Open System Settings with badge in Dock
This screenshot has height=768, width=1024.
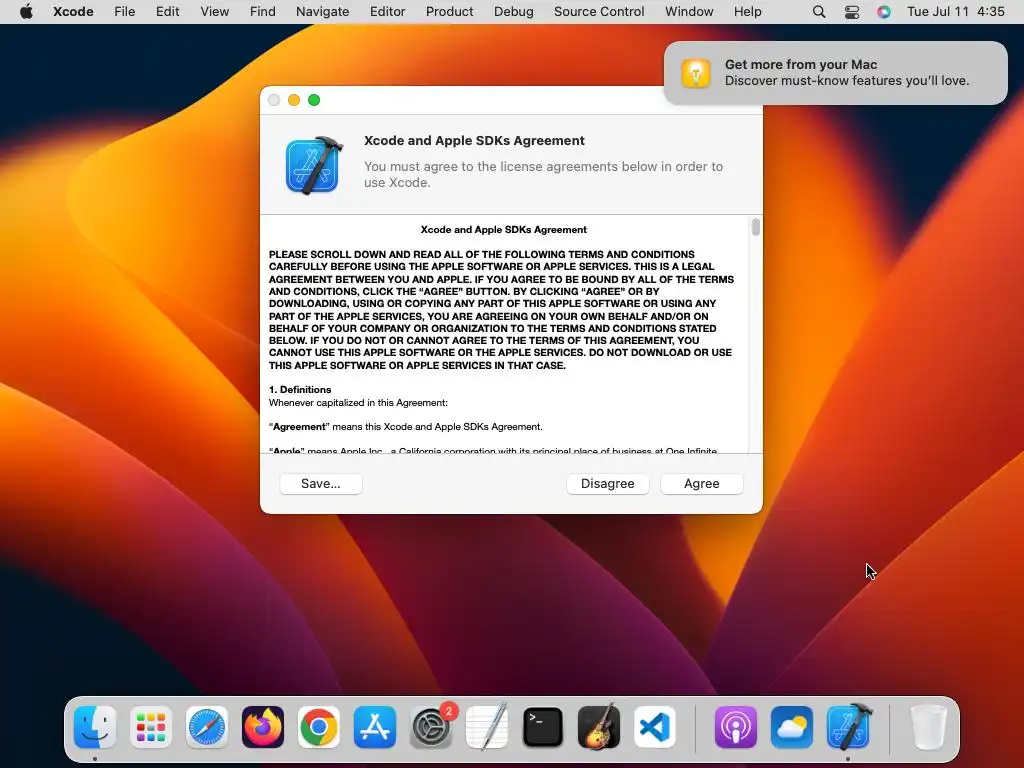431,727
